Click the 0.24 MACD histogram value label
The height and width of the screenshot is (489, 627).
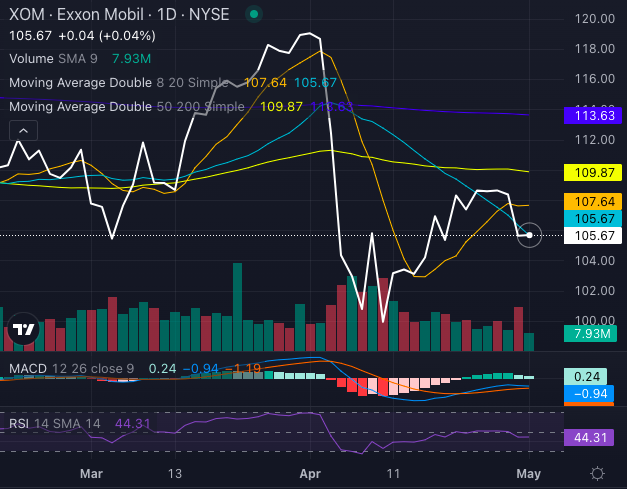(x=585, y=377)
